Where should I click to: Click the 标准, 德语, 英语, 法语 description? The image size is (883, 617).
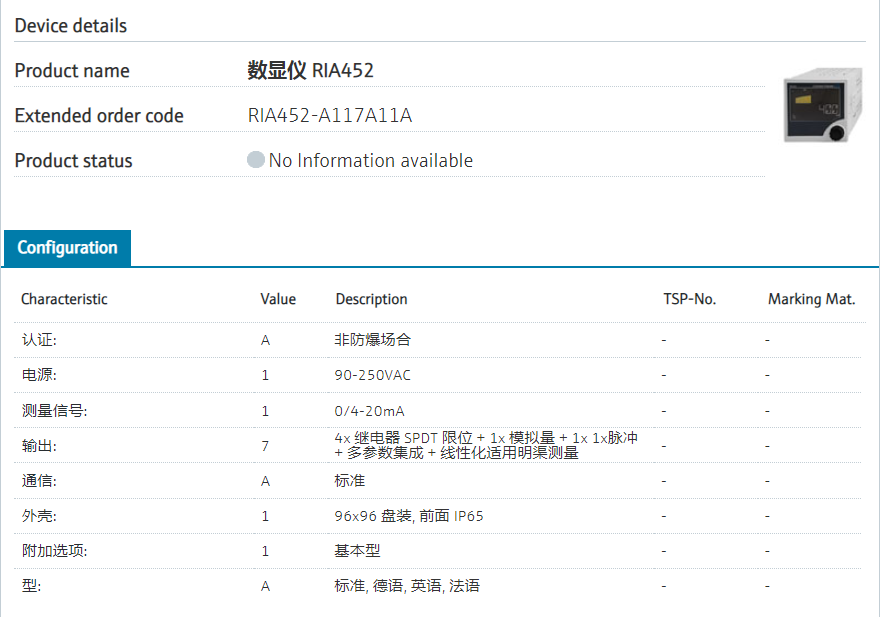407,586
